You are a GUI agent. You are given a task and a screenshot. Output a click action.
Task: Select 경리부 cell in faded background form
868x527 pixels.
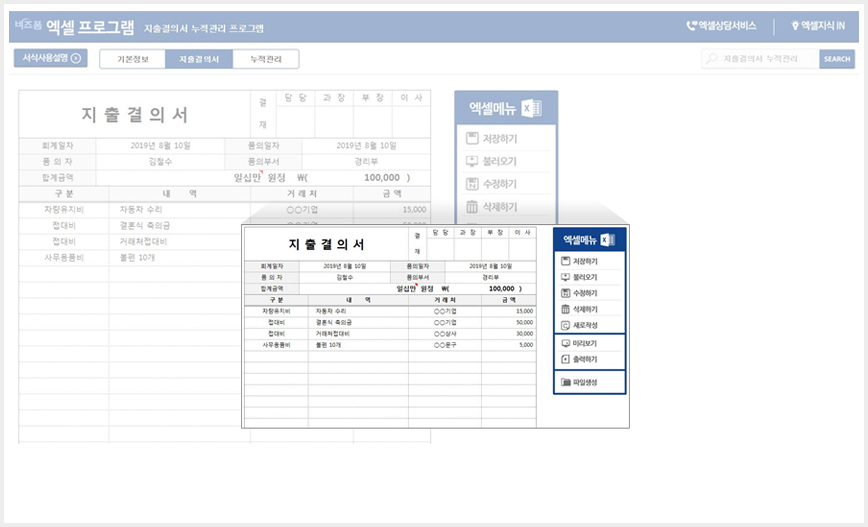[x=366, y=162]
